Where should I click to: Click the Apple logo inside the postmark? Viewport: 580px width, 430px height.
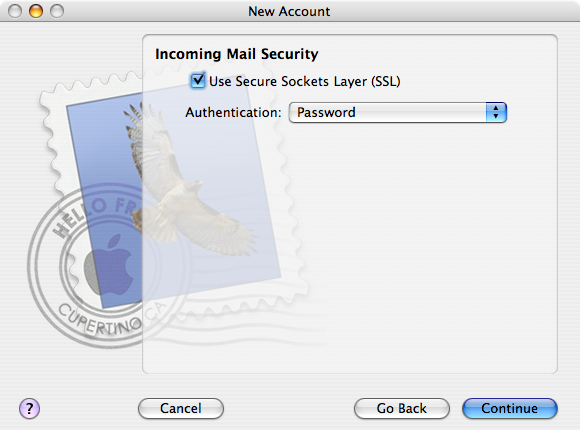coord(109,265)
